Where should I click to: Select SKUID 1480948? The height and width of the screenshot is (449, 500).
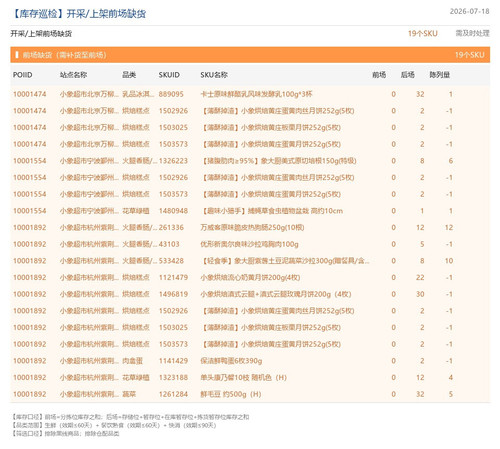point(173,211)
